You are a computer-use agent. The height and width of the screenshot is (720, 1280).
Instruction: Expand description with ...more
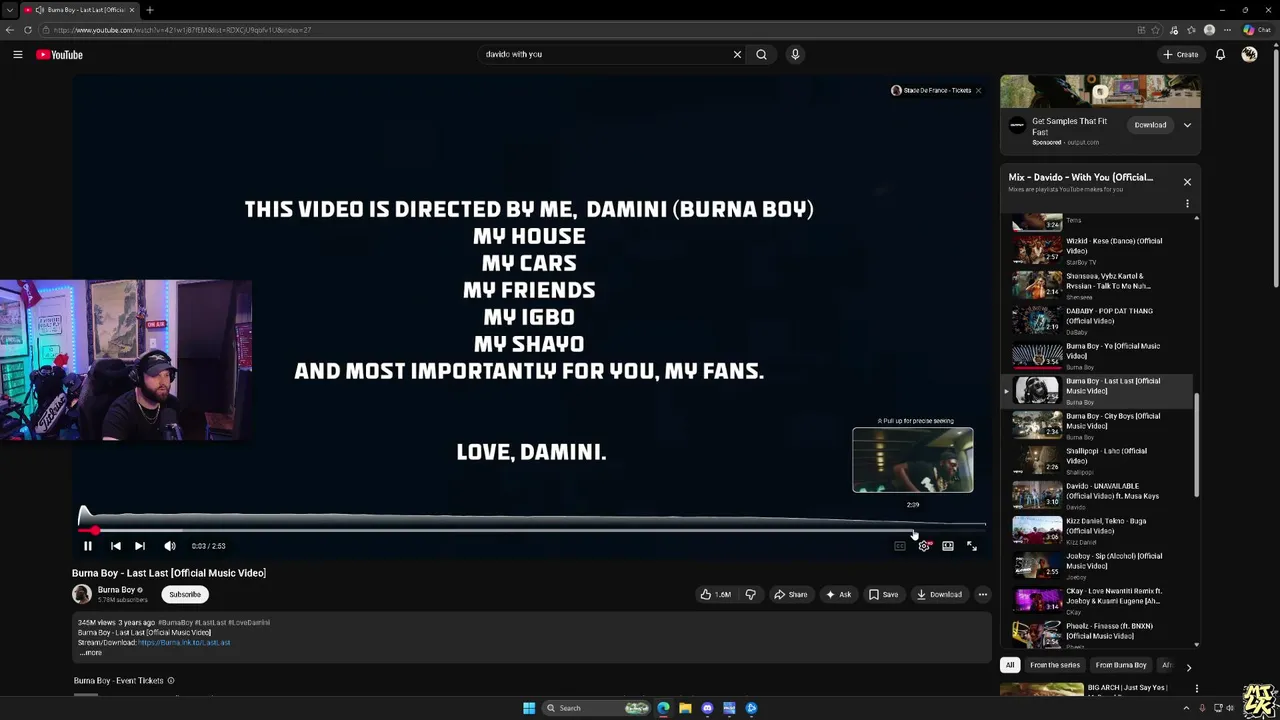pos(90,653)
